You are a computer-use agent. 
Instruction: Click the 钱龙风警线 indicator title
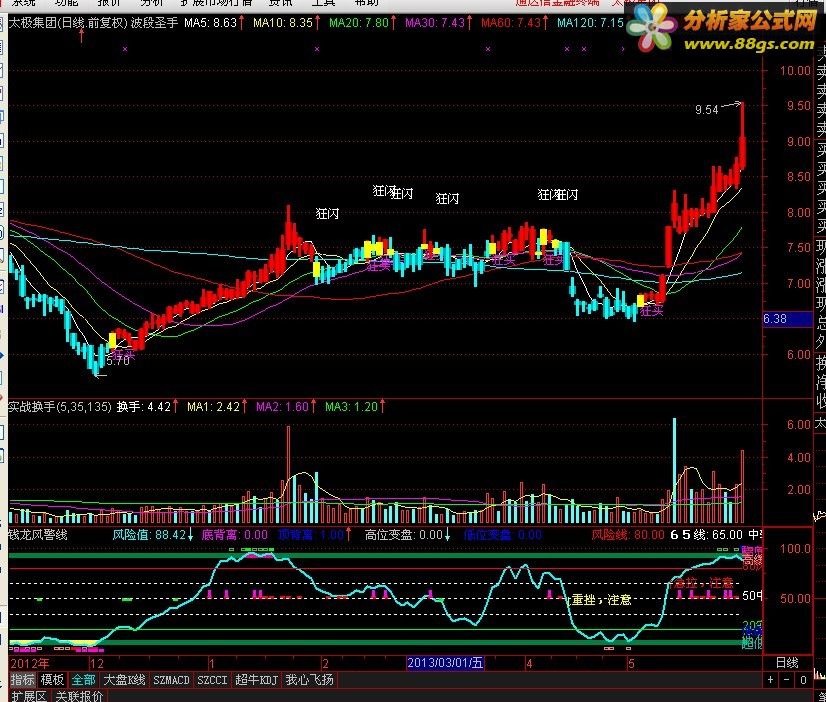(38, 535)
